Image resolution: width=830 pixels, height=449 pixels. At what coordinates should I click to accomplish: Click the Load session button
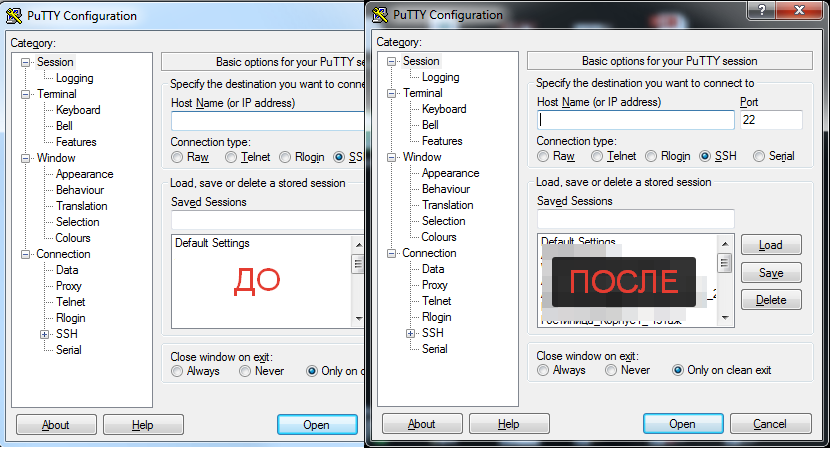[x=771, y=245]
